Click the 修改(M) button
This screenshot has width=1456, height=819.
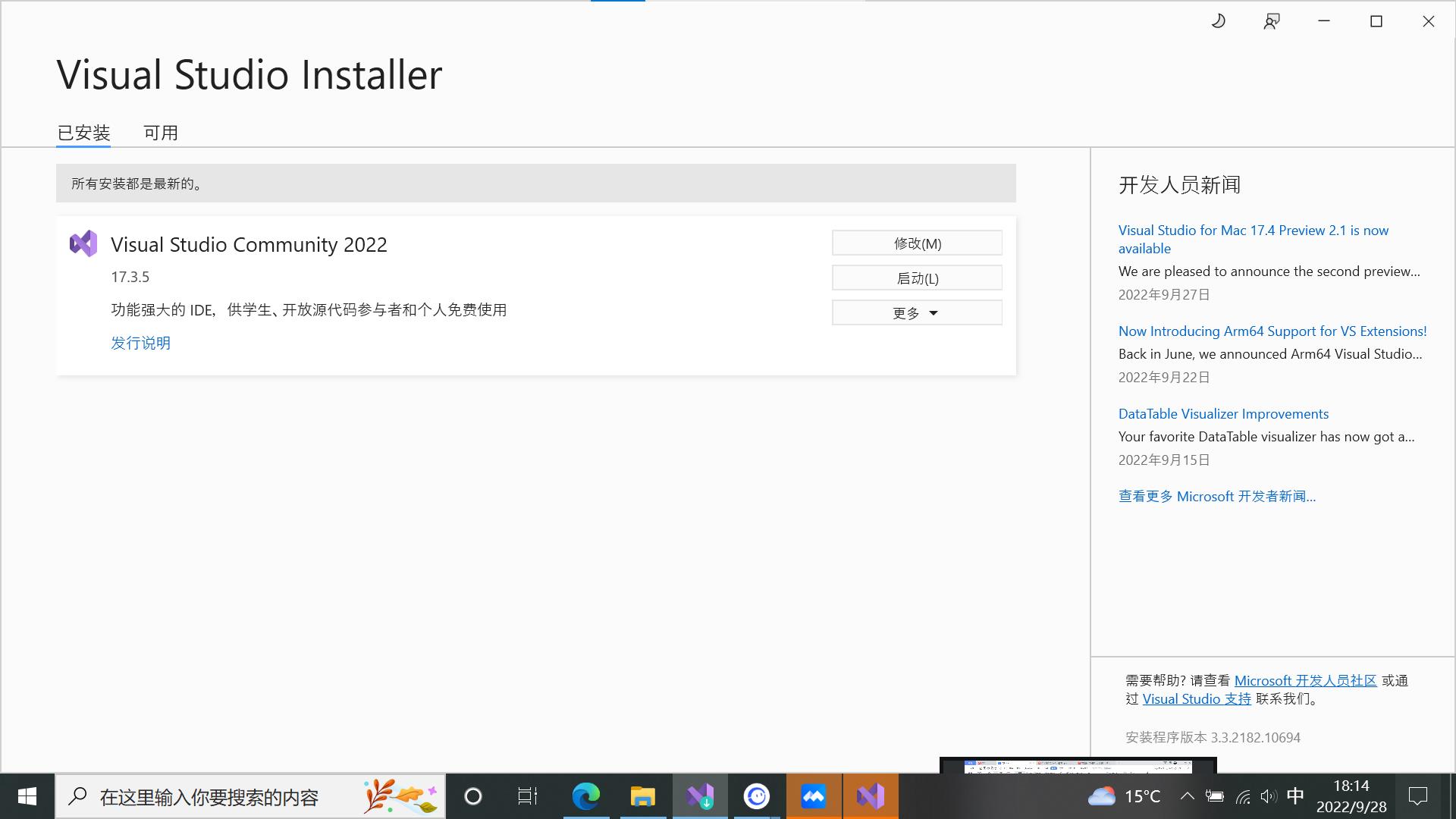pos(917,243)
